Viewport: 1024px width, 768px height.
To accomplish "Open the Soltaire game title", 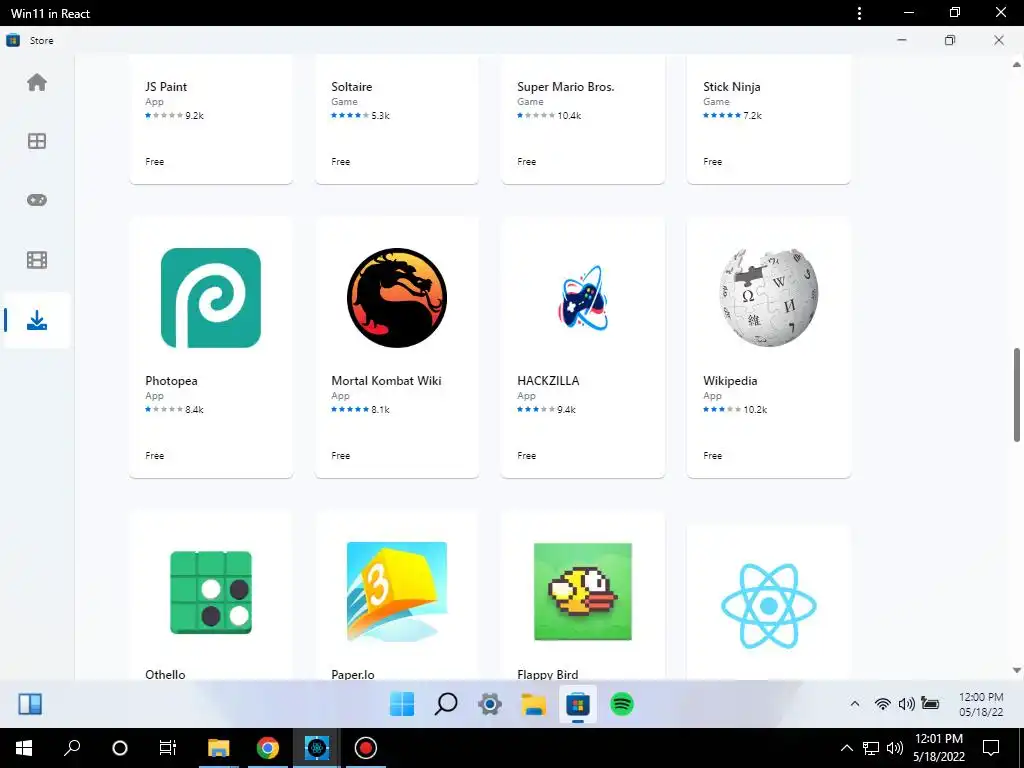I will click(351, 86).
